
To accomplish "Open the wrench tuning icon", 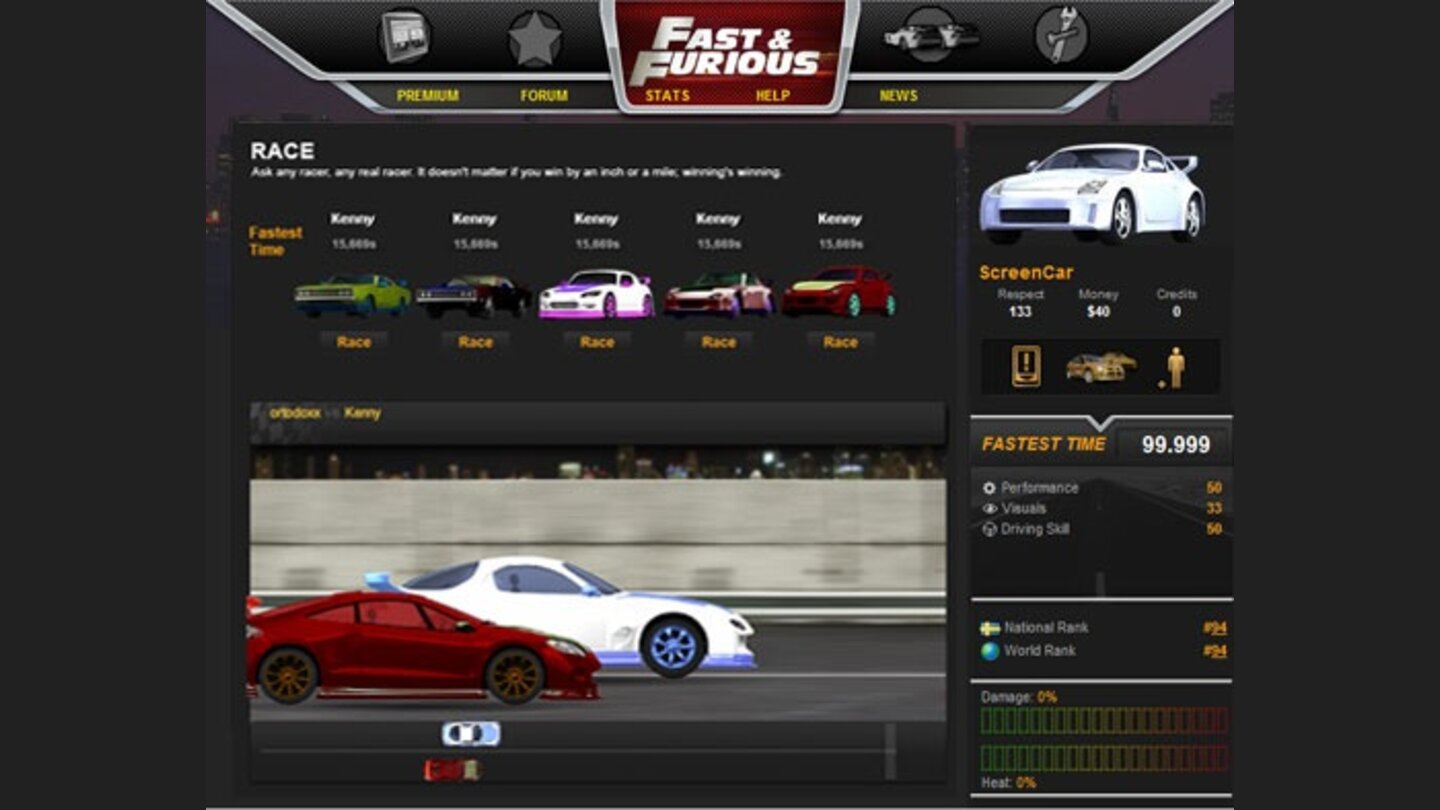I will [1061, 36].
